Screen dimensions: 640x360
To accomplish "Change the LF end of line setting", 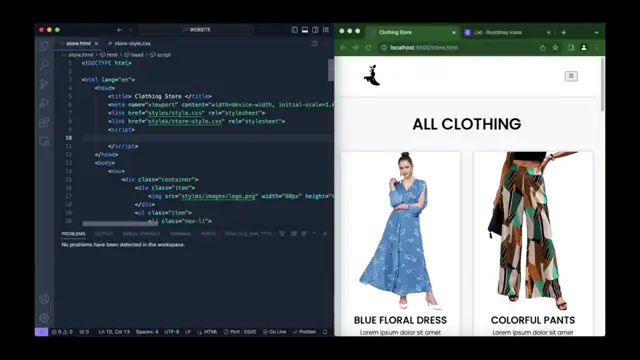I will [x=188, y=332].
